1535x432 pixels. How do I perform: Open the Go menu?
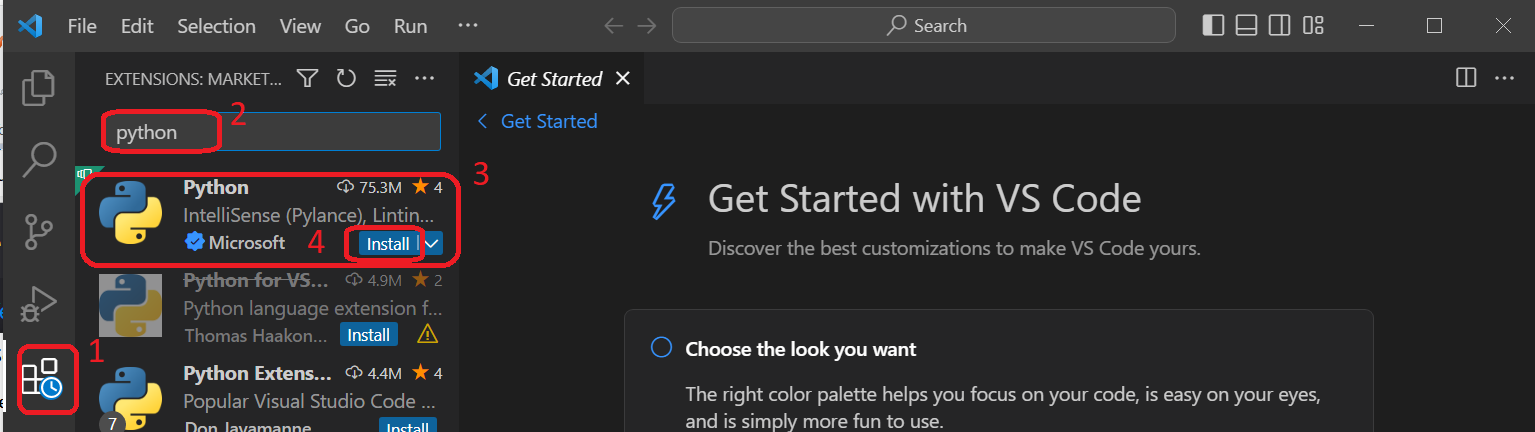358,26
